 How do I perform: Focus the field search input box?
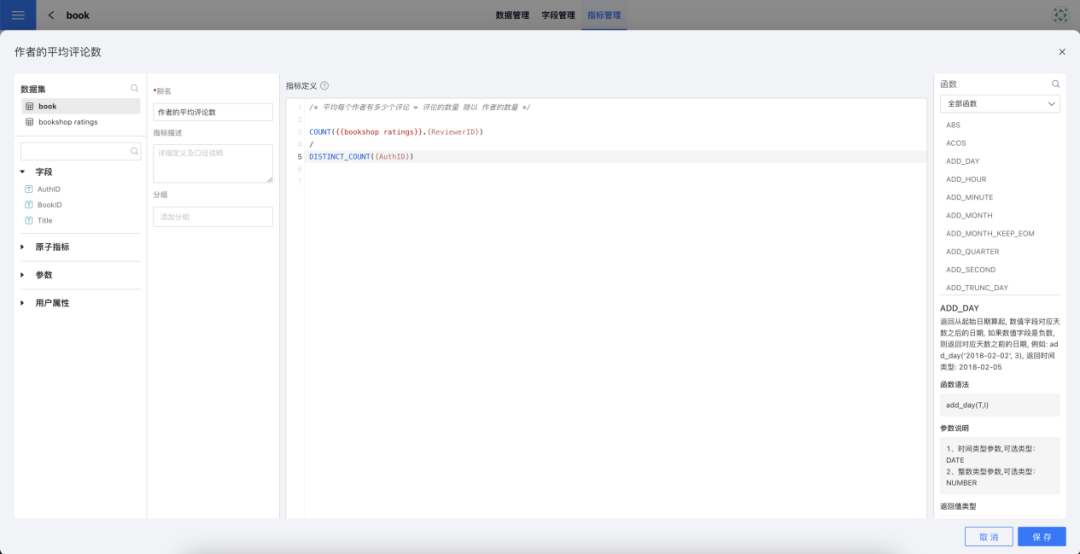click(81, 152)
